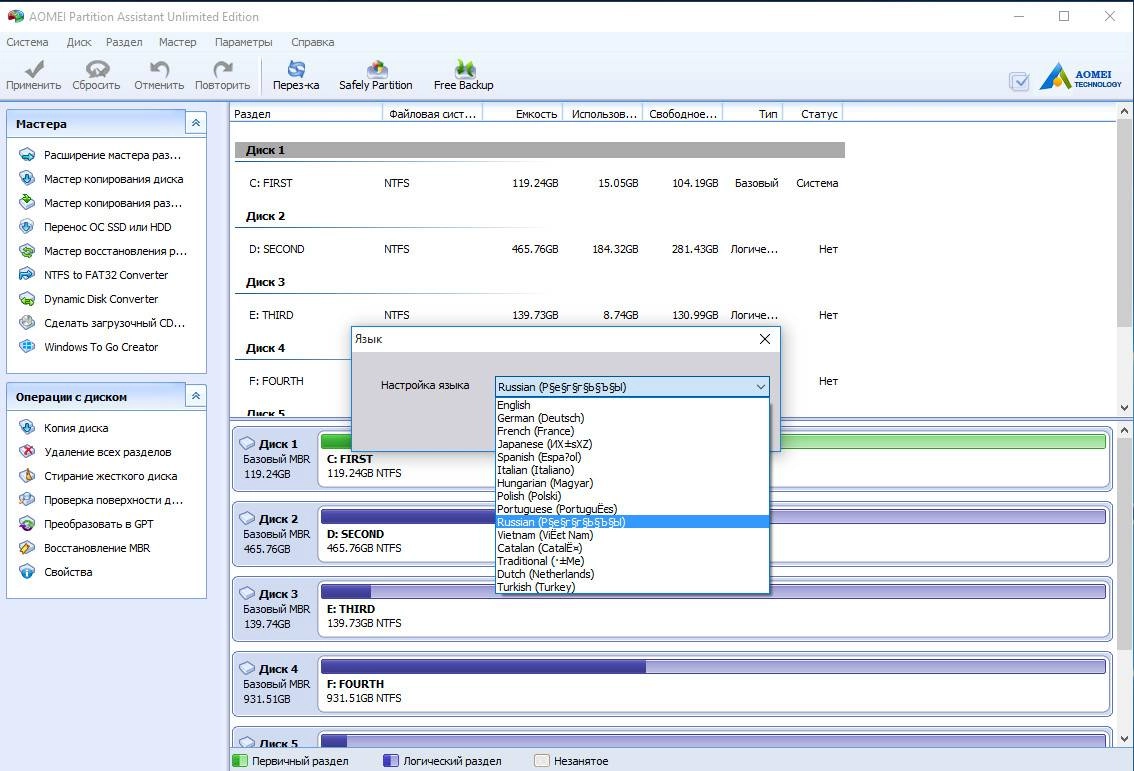Select English in the language list
1134x771 pixels.
tap(631, 405)
